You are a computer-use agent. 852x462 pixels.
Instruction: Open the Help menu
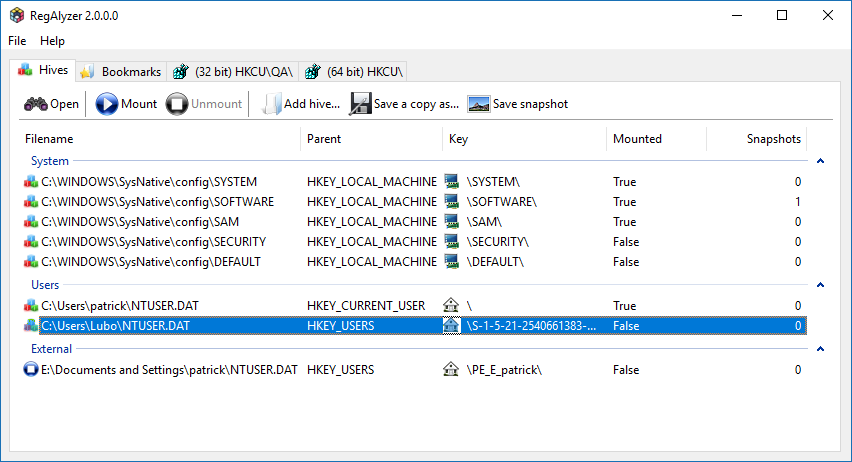click(x=52, y=41)
